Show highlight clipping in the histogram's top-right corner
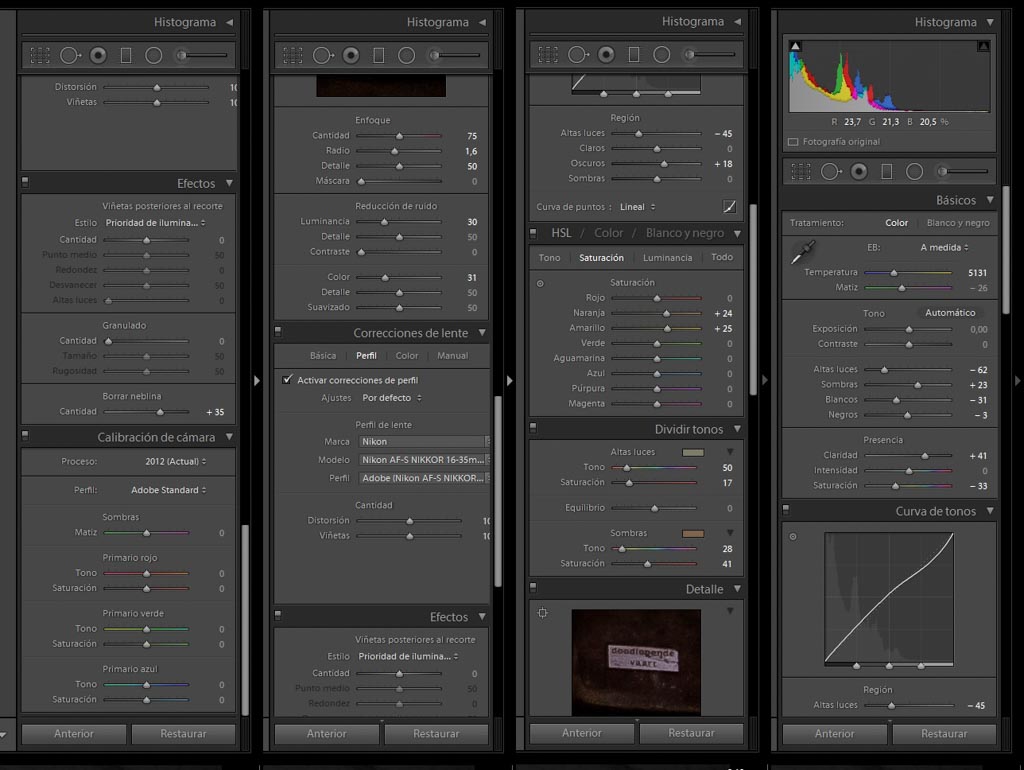1024x770 pixels. coord(983,46)
